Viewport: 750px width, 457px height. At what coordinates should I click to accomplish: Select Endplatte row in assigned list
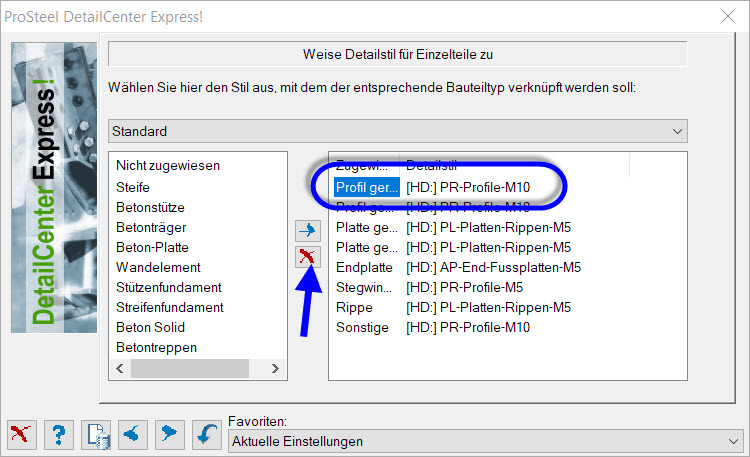coord(364,268)
